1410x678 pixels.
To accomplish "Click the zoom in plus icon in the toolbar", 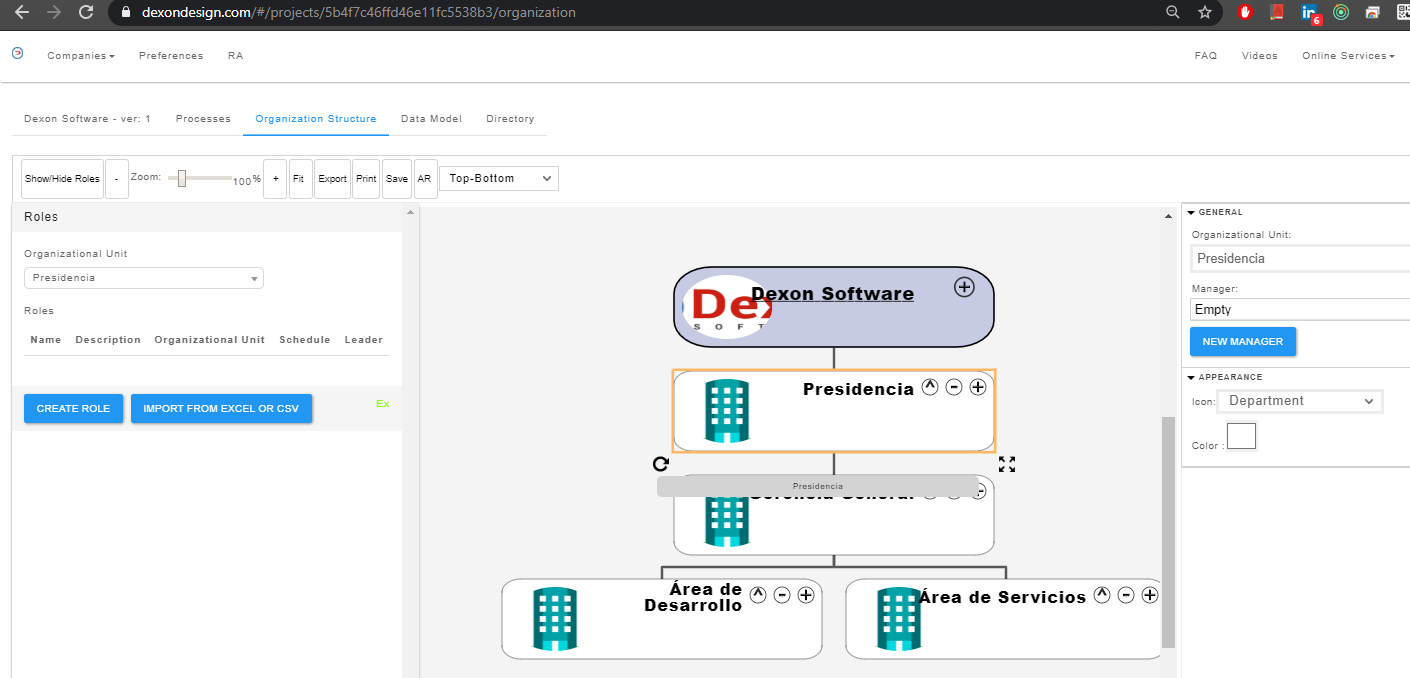I will [x=275, y=178].
